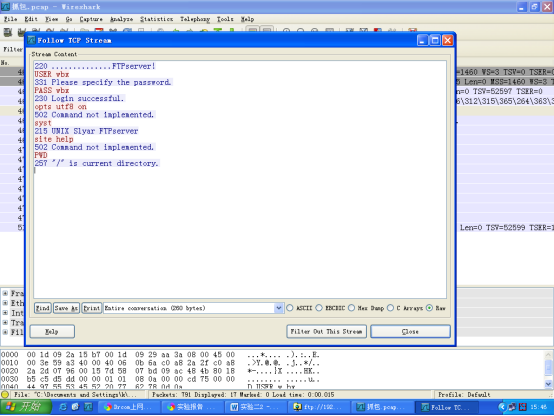The width and height of the screenshot is (554, 416).
Task: Maximize the Follow TCP Stream dialog
Action: pos(435,40)
